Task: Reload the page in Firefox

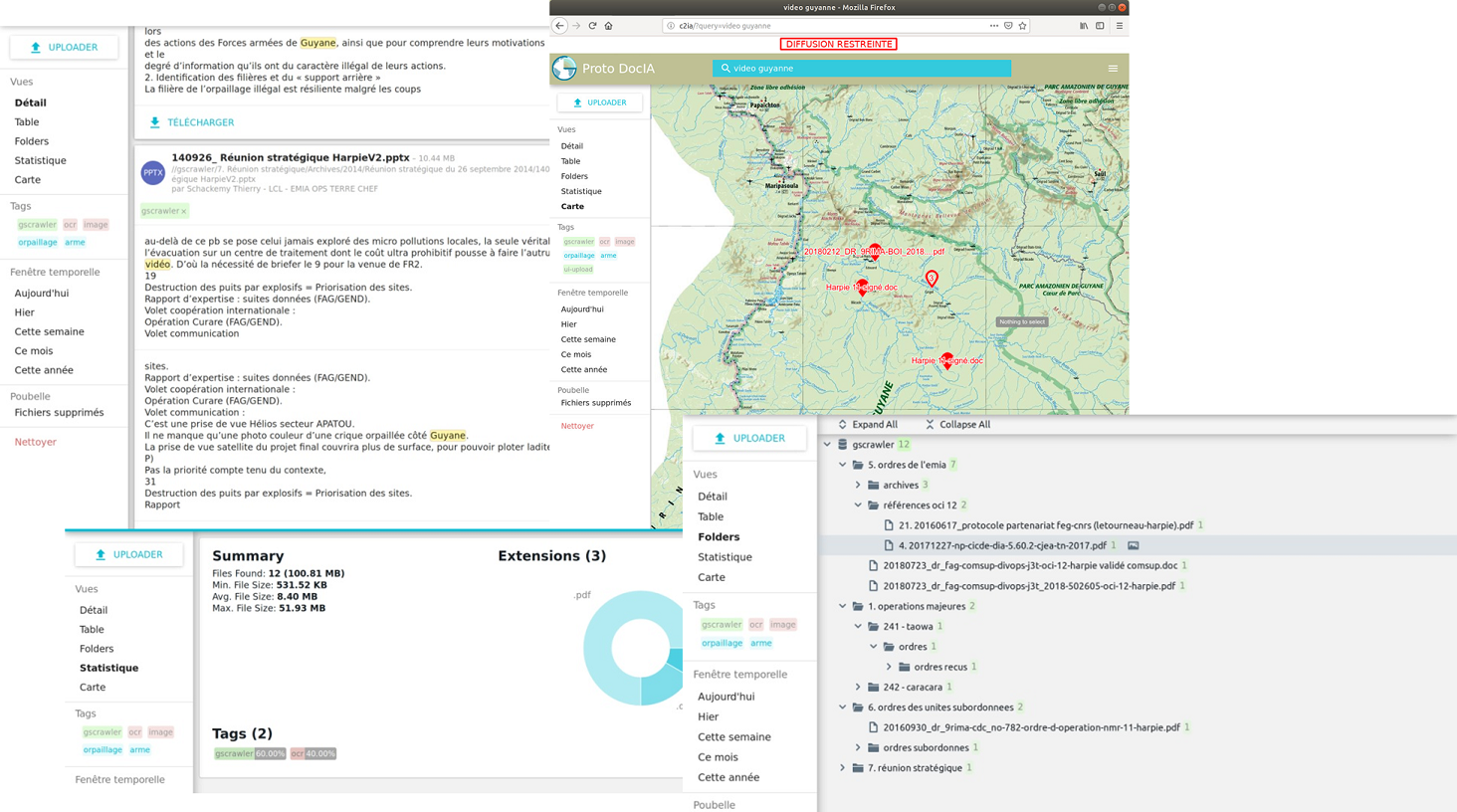Action: [592, 26]
